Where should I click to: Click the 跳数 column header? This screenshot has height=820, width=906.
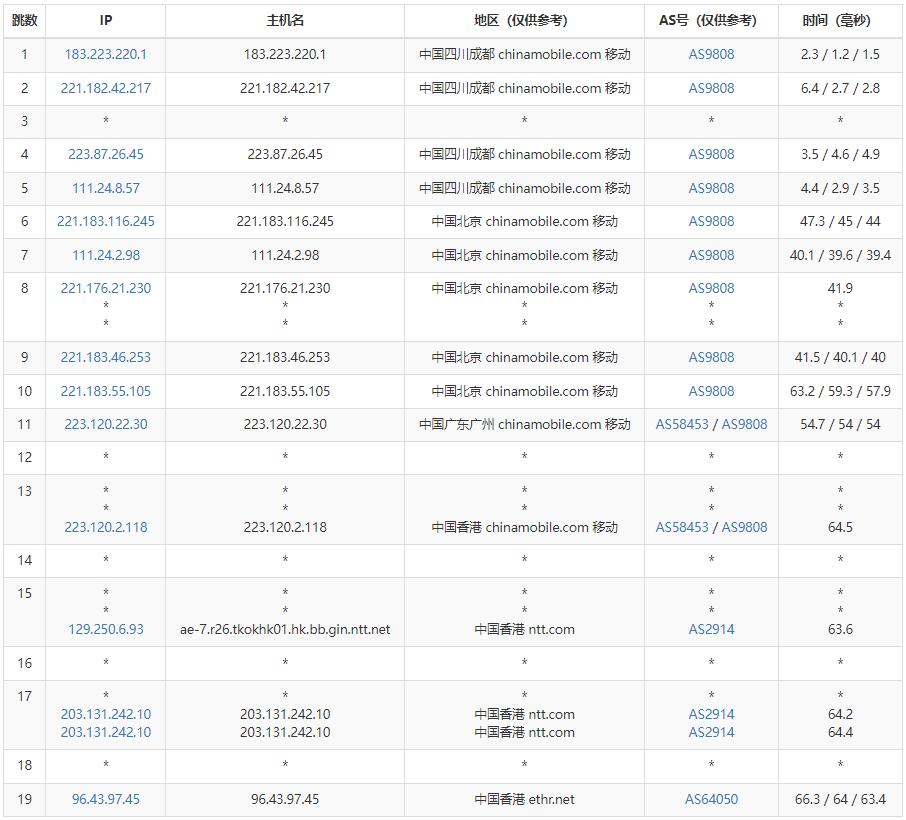[x=24, y=21]
